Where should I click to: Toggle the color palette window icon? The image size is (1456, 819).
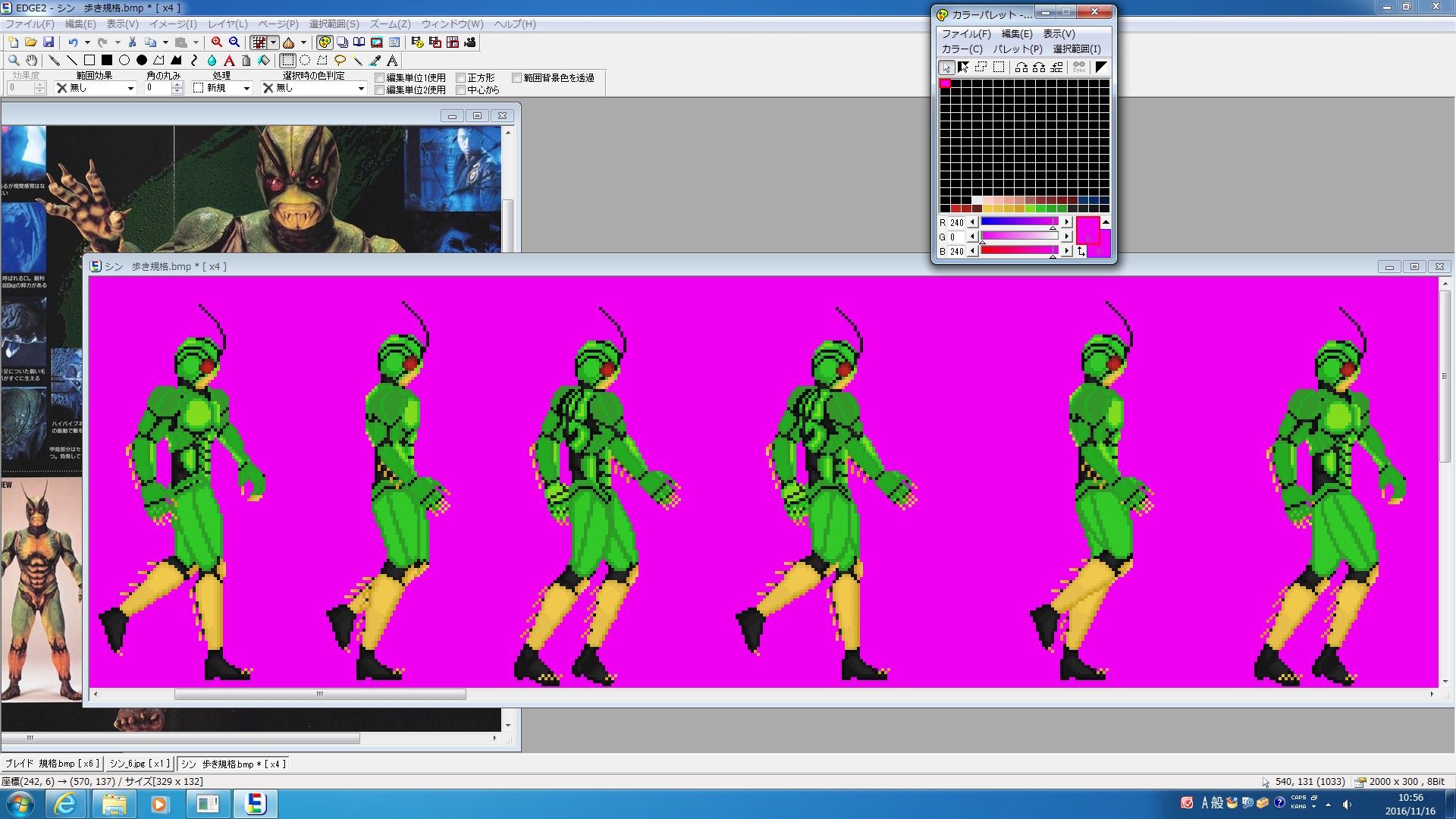tap(325, 42)
